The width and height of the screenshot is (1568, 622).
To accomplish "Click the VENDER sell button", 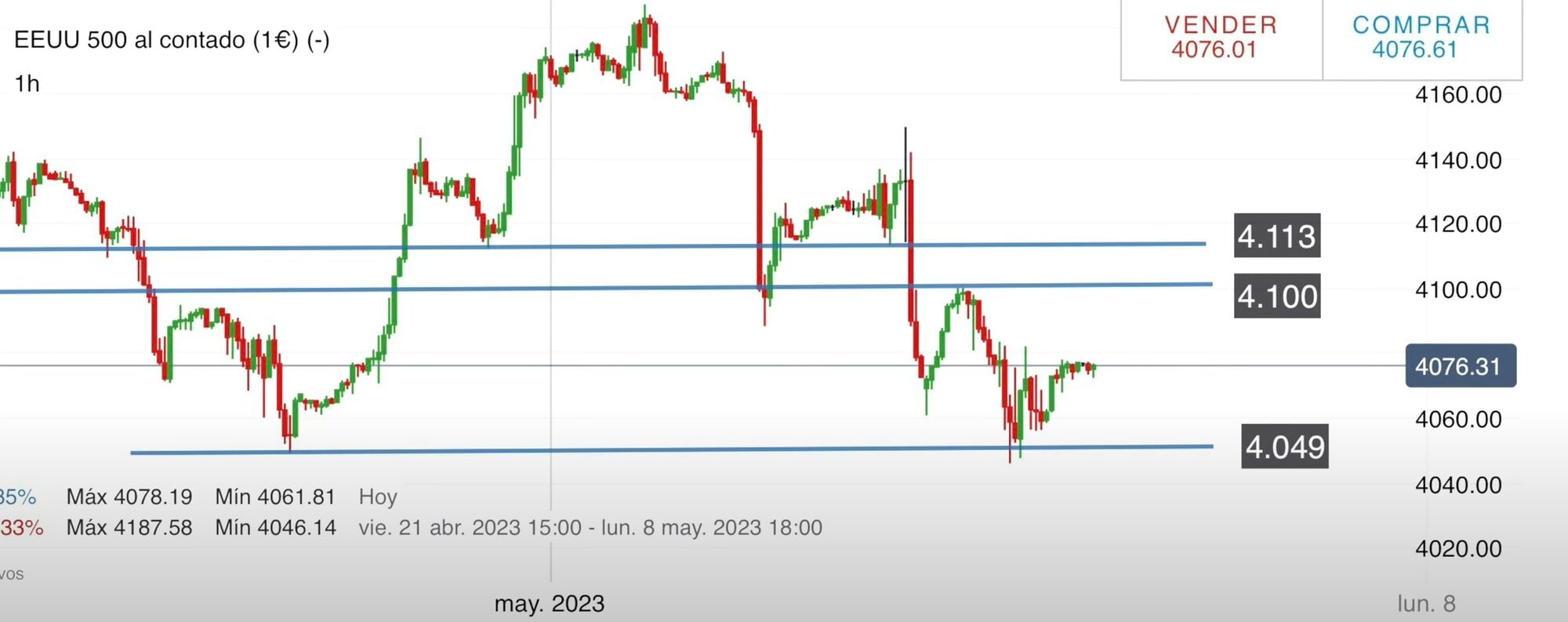I will [1221, 38].
